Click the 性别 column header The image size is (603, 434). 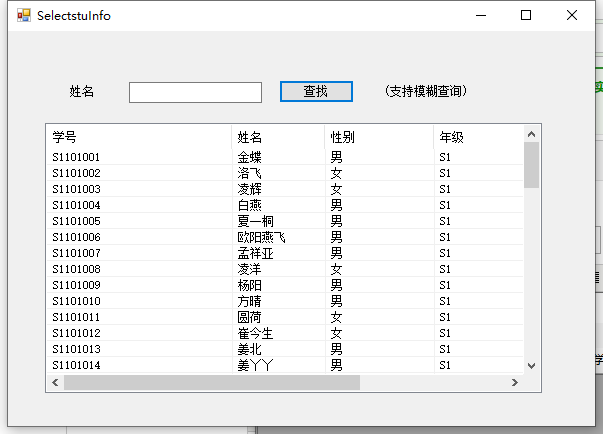[x=380, y=137]
